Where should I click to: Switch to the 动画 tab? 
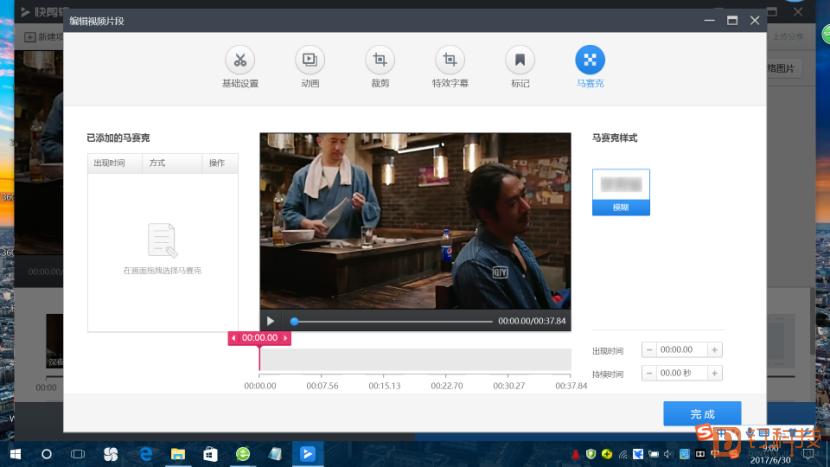pyautogui.click(x=310, y=67)
